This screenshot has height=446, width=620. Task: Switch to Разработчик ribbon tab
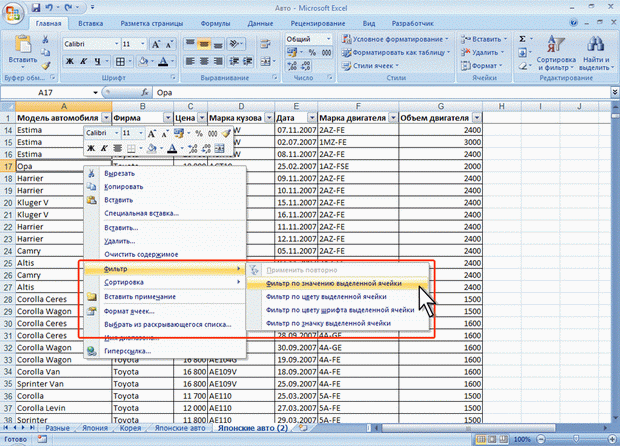pos(412,23)
